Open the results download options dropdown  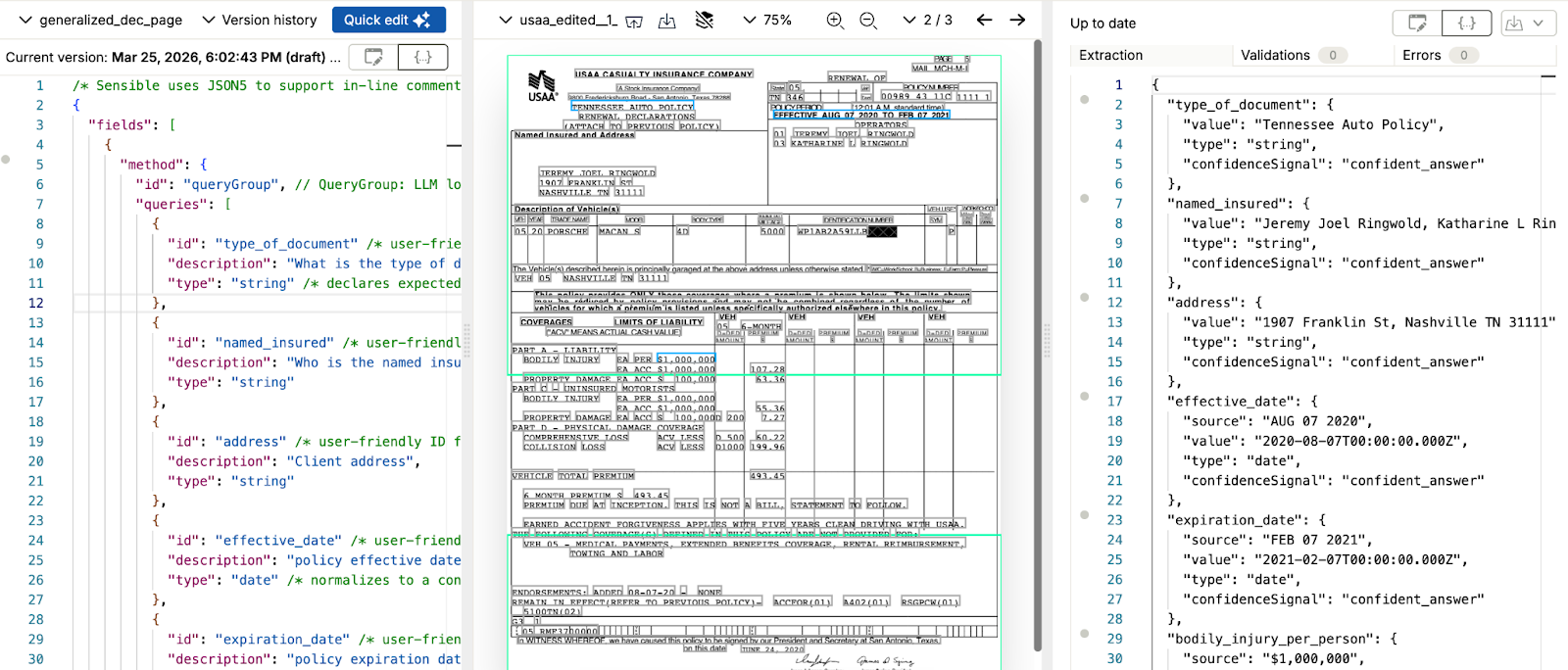[1526, 23]
